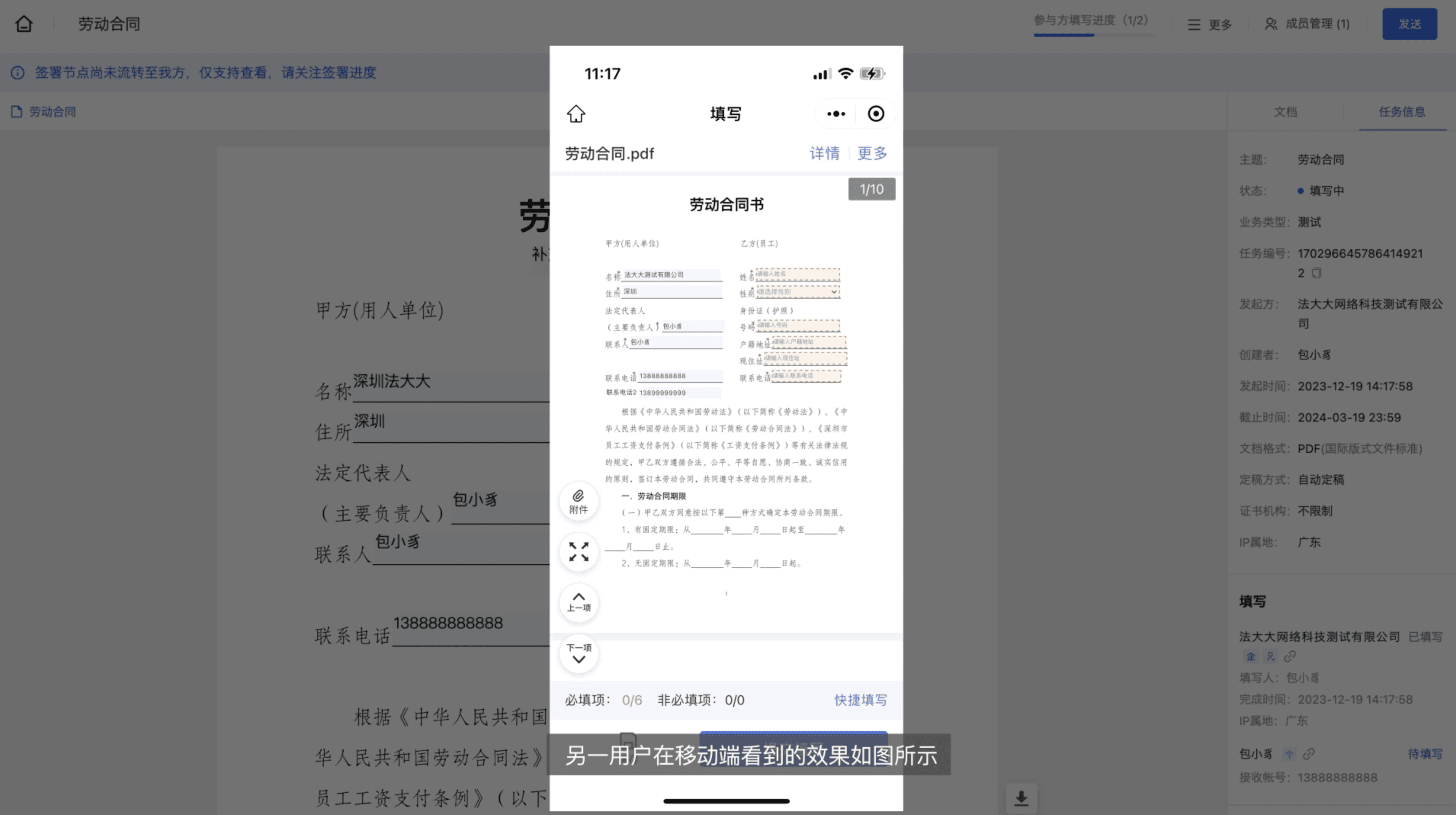Copy the task number with the copy icon
Screen dimensions: 1456x815
tap(1316, 274)
